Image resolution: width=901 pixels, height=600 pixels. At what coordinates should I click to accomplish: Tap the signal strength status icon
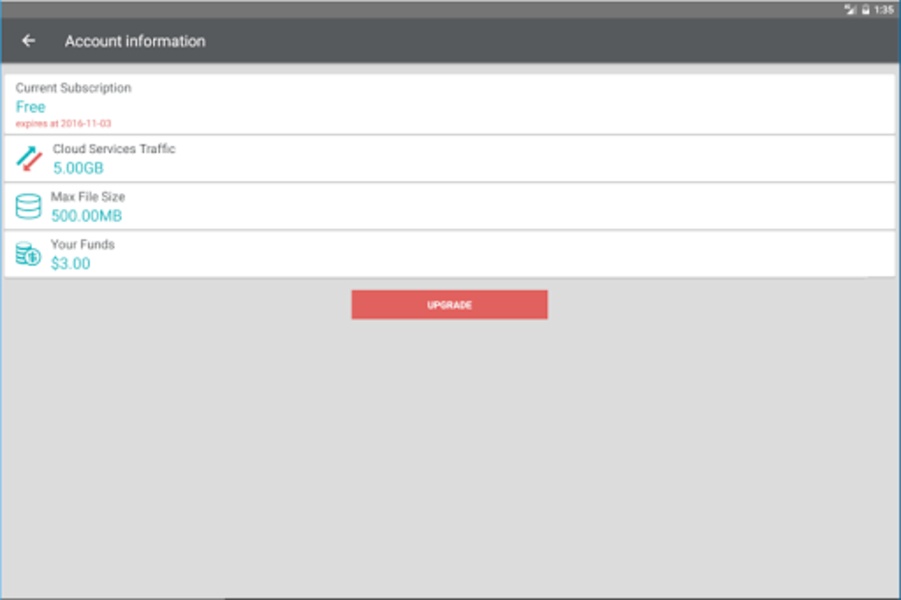pos(850,9)
